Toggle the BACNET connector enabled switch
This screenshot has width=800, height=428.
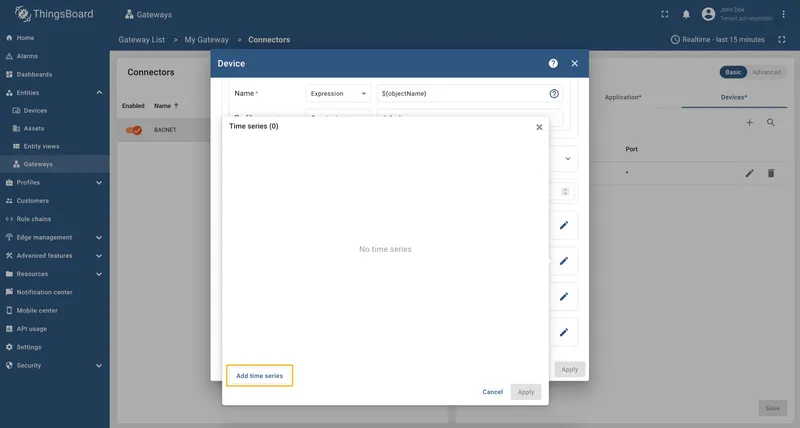tap(134, 130)
